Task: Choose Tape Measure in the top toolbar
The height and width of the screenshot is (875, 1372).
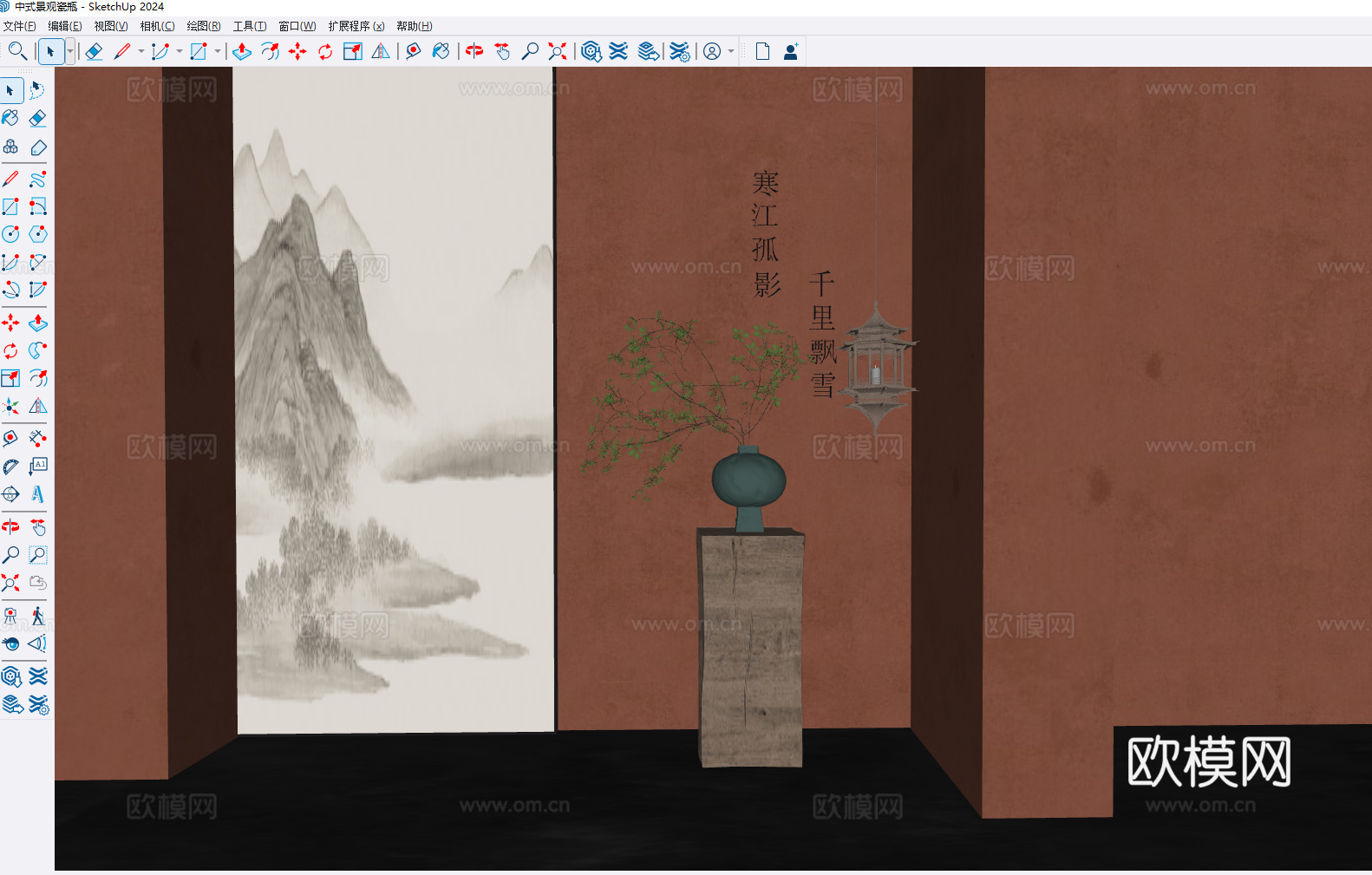Action: click(414, 51)
